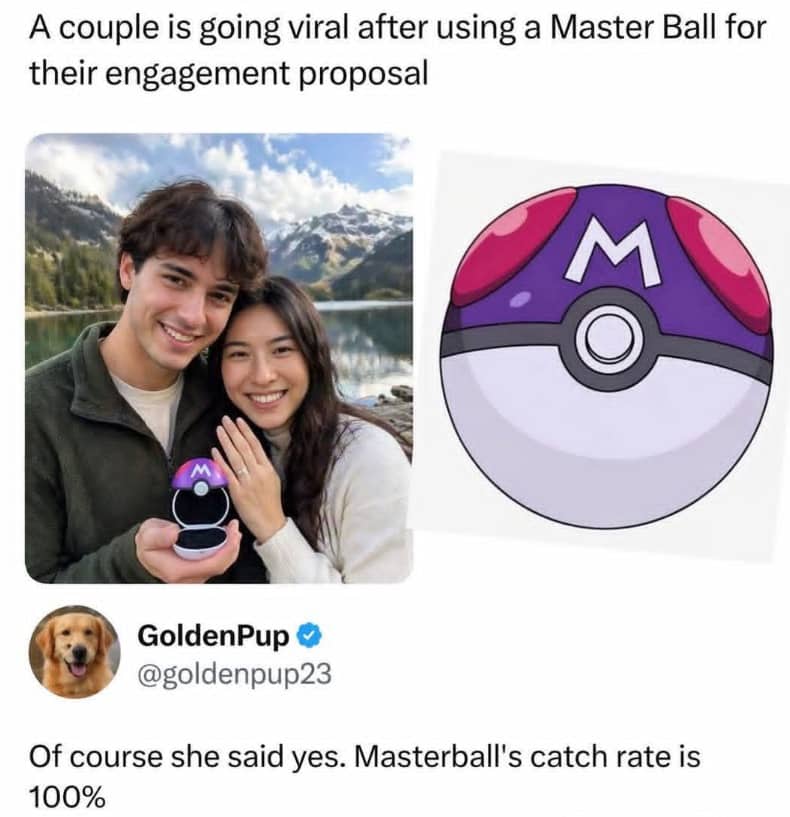The image size is (790, 817).
Task: Open the golden retriever profile avatar
Action: [x=75, y=652]
